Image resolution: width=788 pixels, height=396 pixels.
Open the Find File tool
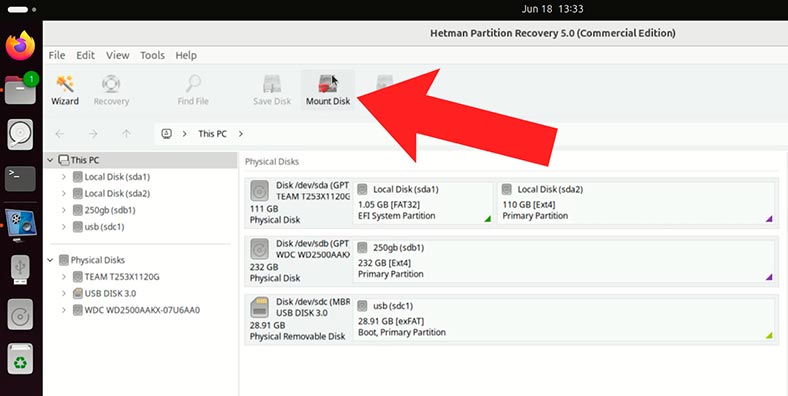[193, 90]
